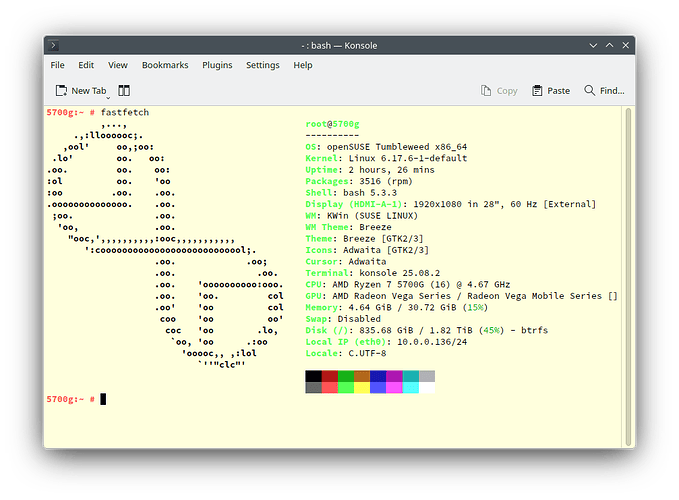Open the split view layout icon
679x500 pixels.
click(x=124, y=91)
